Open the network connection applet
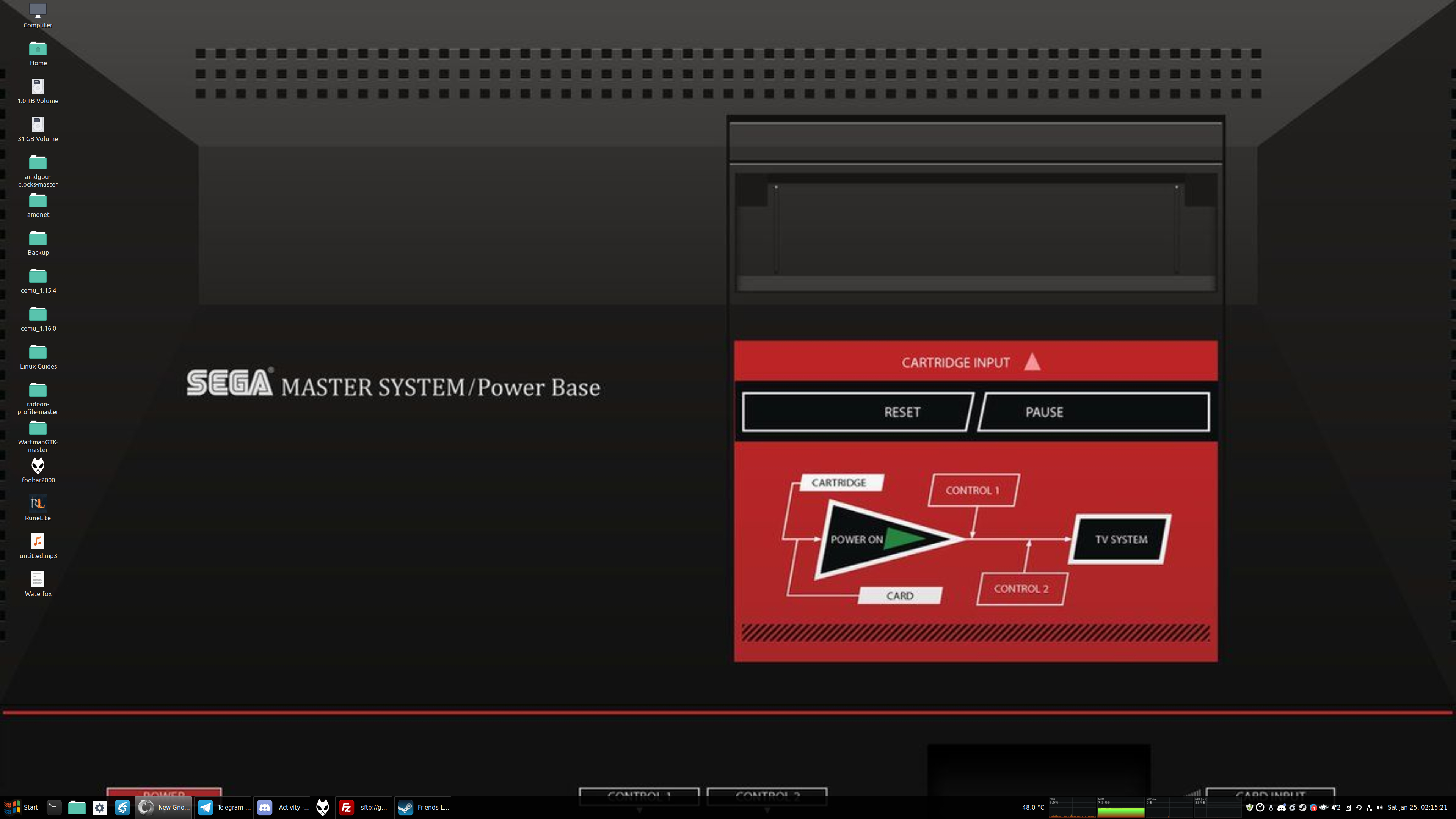 point(1370,808)
